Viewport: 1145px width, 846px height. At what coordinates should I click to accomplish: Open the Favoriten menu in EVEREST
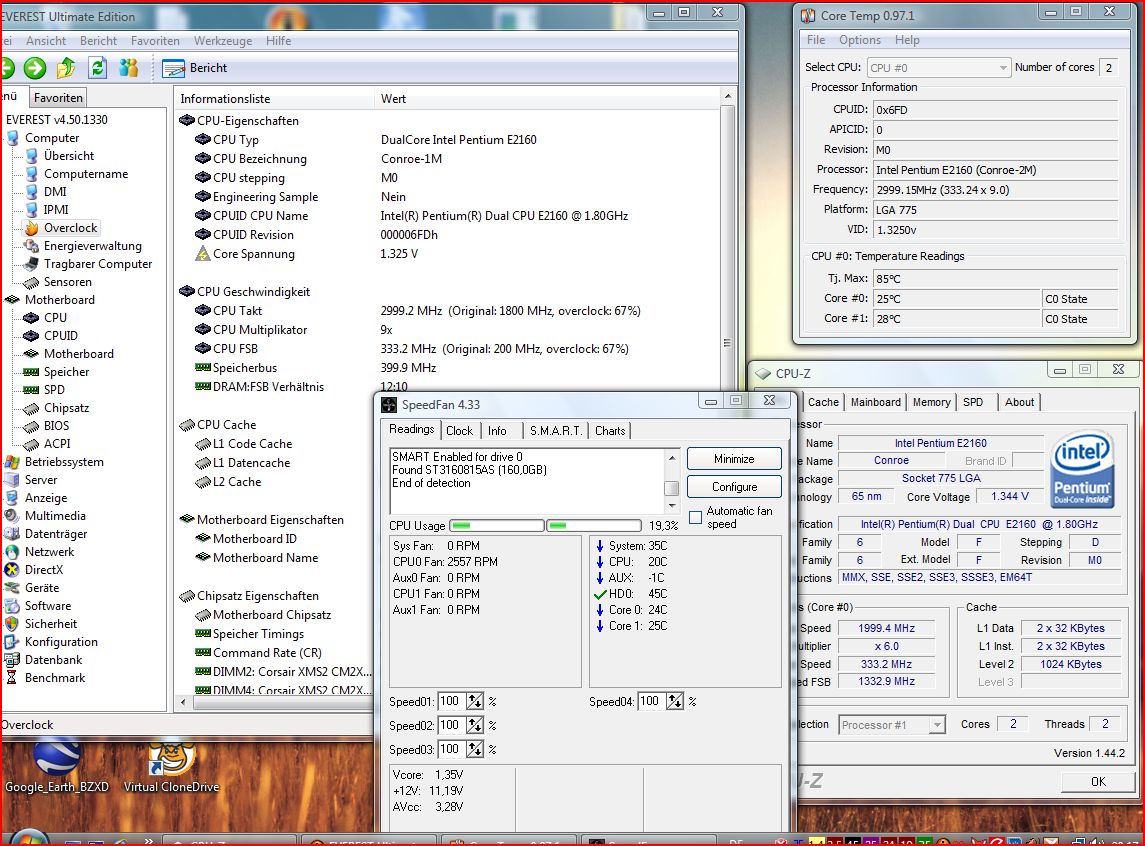(x=155, y=41)
